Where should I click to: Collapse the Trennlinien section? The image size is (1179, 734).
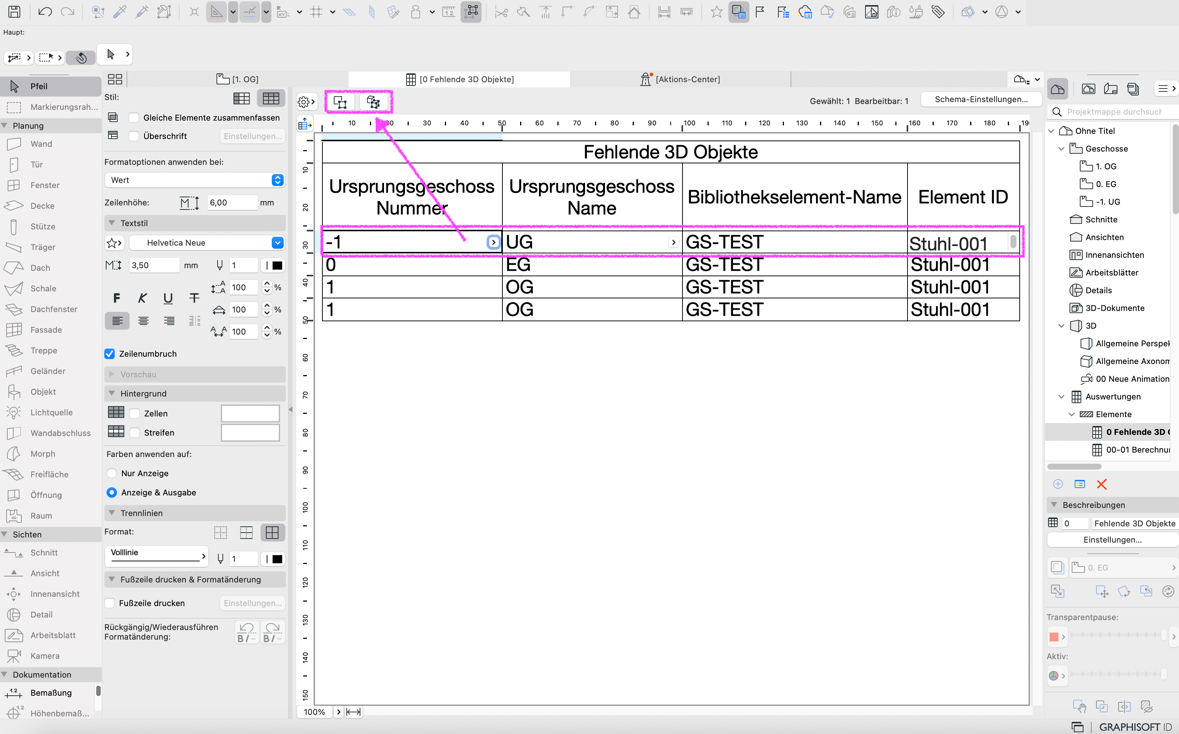pos(112,513)
